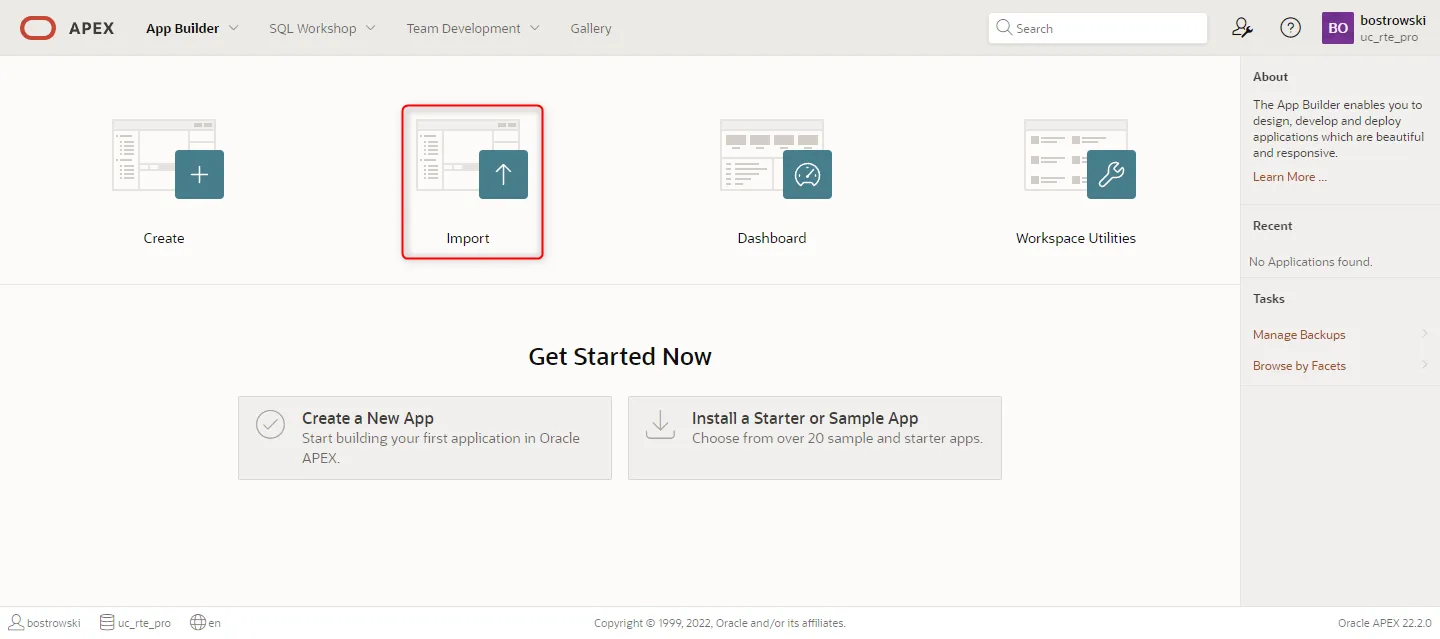Expand the Browse by Facets chevron
The height and width of the screenshot is (639, 1440).
(1424, 365)
